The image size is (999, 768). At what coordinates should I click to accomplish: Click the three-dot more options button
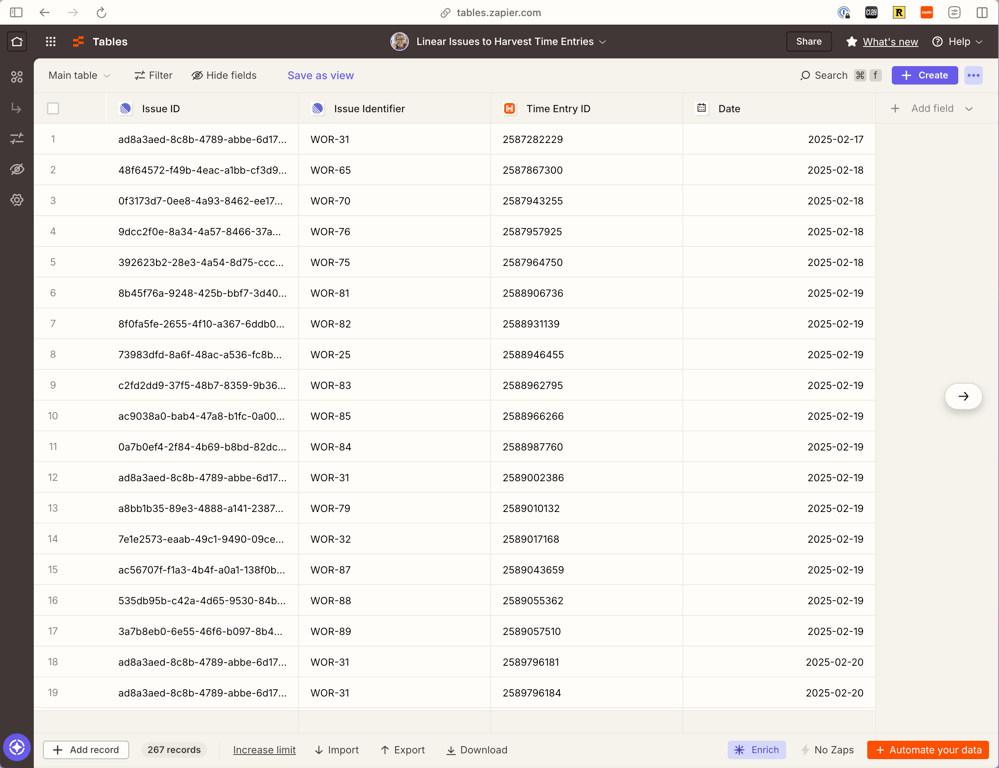click(x=974, y=75)
